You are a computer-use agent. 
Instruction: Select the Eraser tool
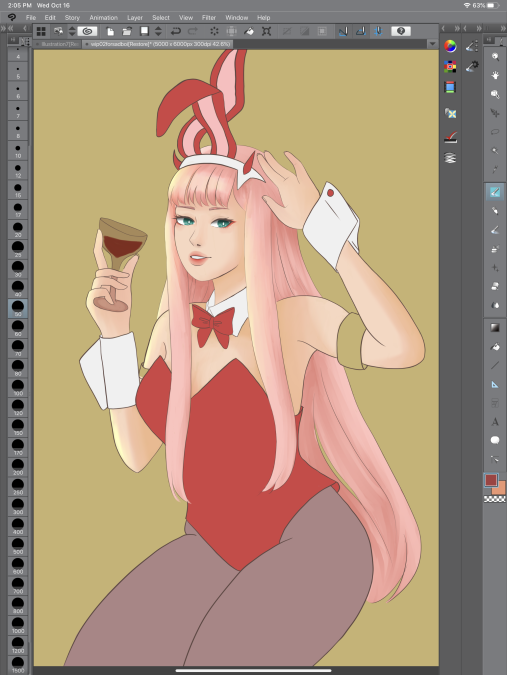[x=495, y=286]
